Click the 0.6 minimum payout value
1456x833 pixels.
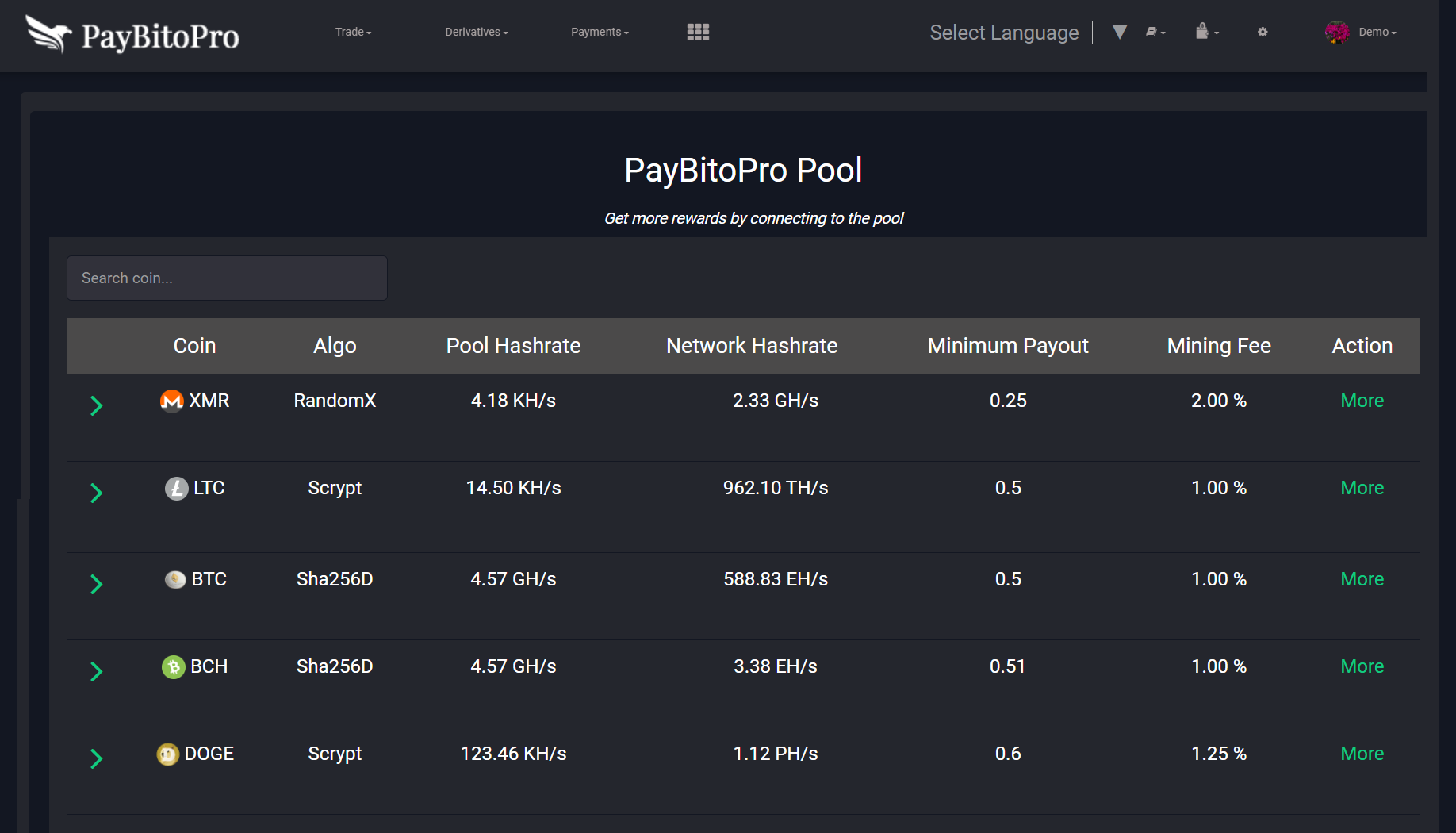(x=1008, y=754)
